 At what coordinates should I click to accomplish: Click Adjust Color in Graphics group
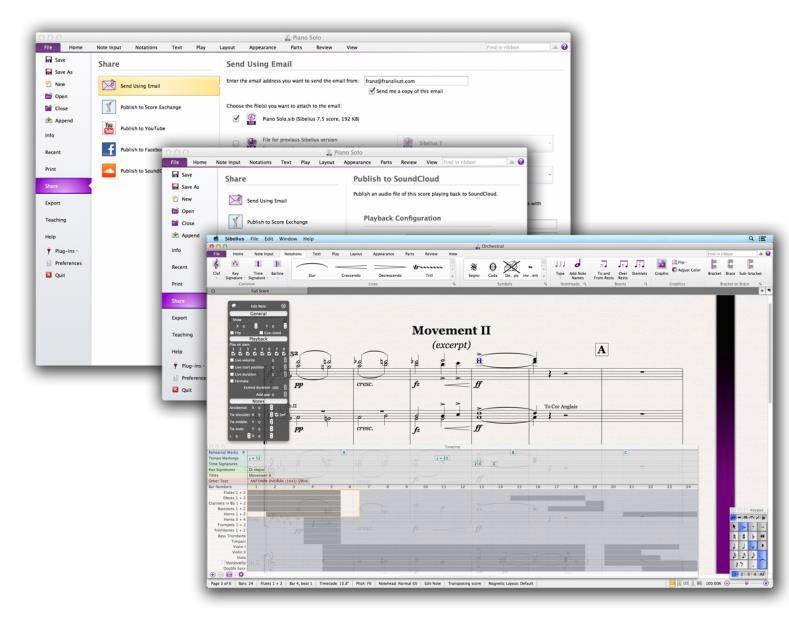[x=686, y=270]
